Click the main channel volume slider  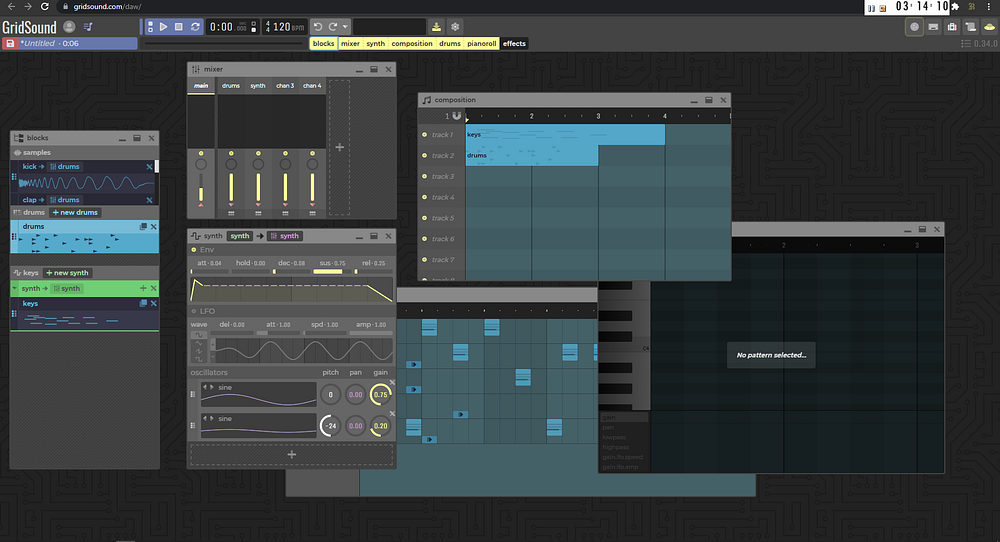pyautogui.click(x=201, y=190)
